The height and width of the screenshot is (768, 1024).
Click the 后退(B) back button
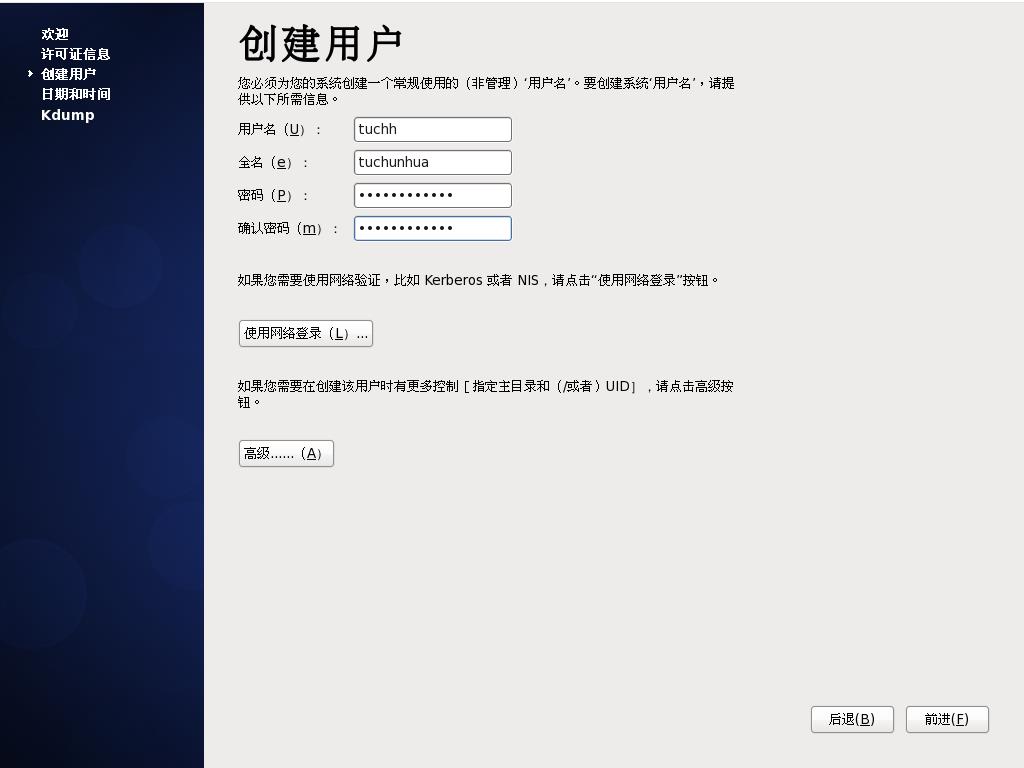coord(852,719)
